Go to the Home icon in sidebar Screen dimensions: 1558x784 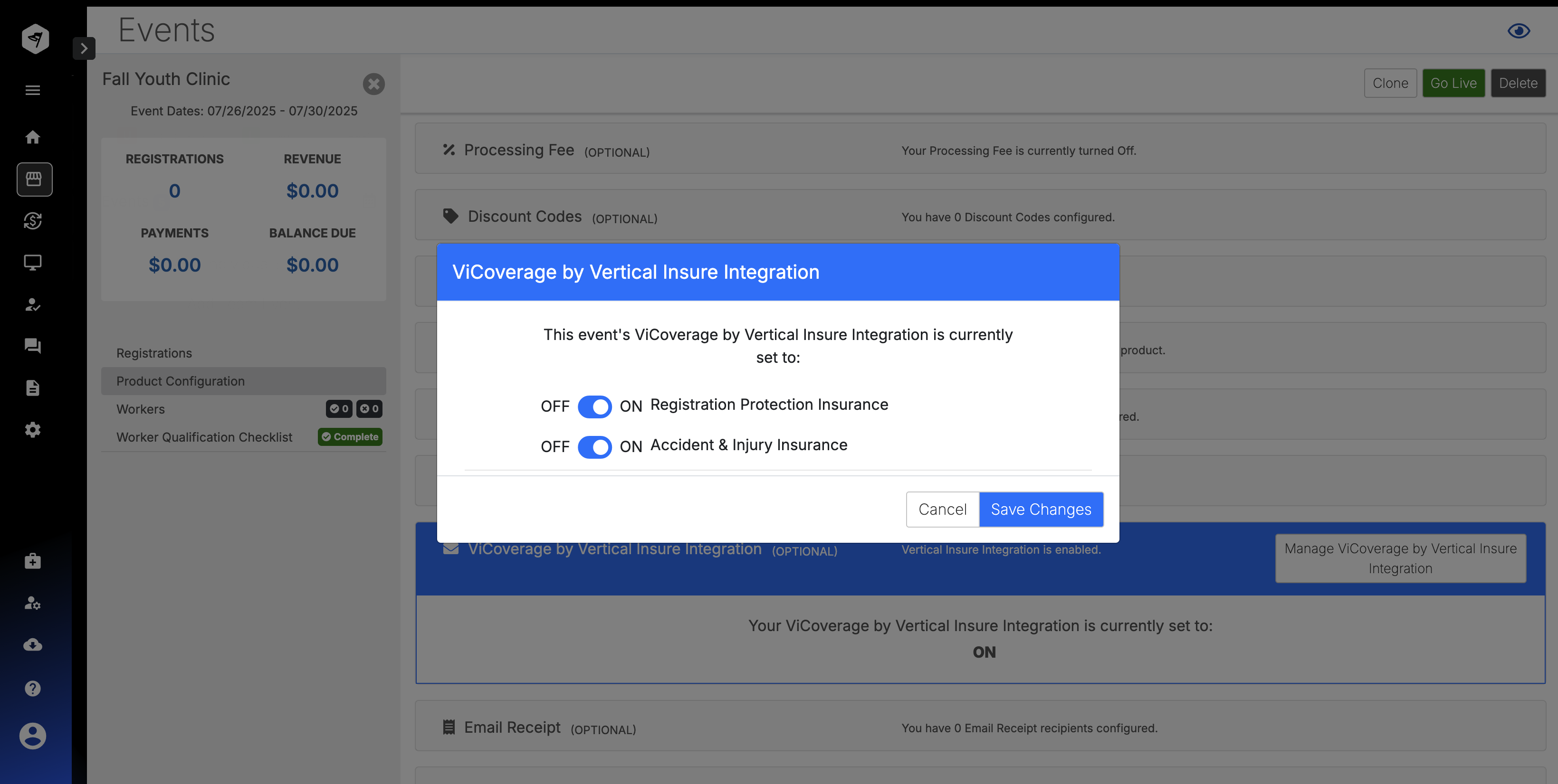point(33,137)
